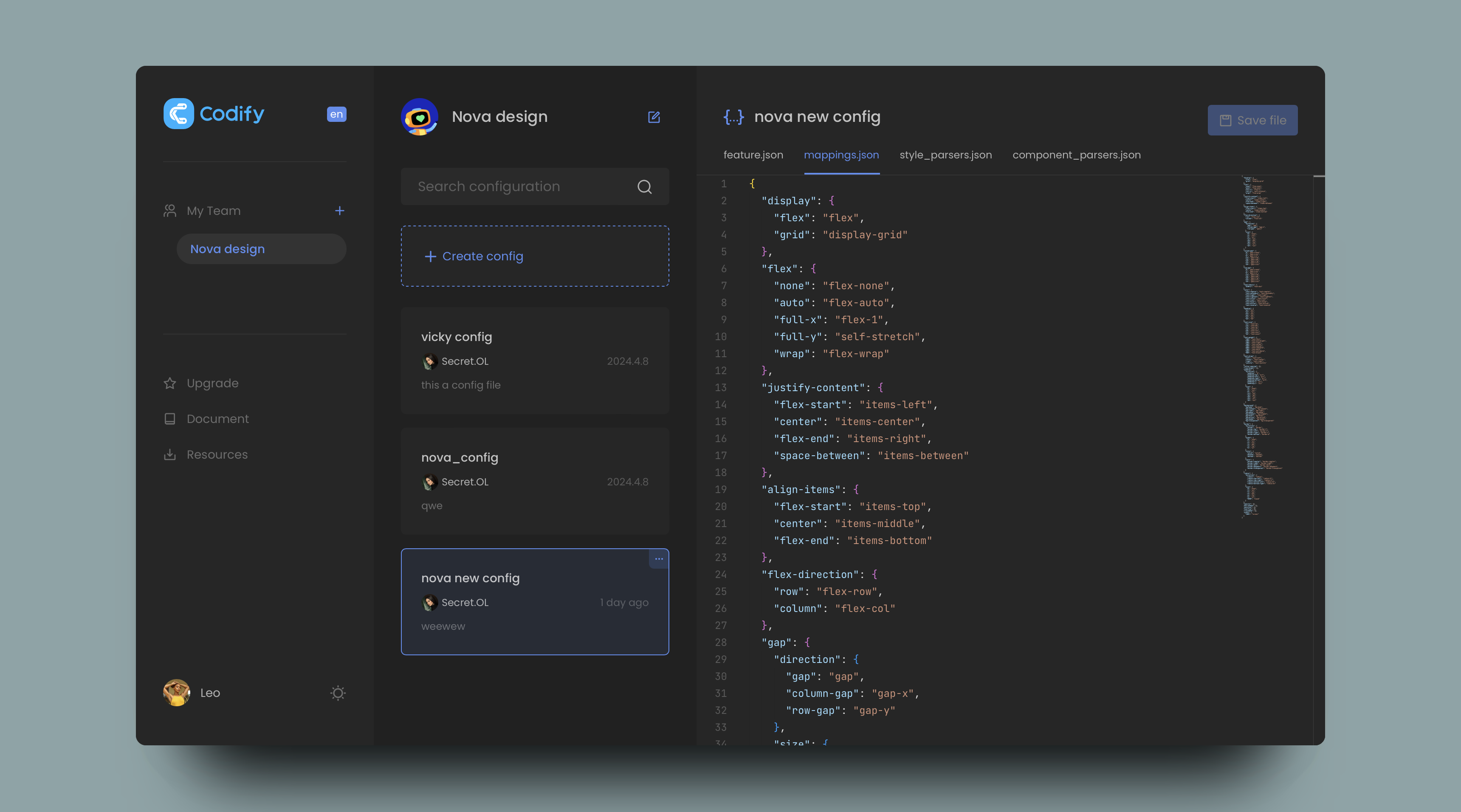Viewport: 1461px width, 812px height.
Task: Add a new team with plus icon
Action: [339, 211]
